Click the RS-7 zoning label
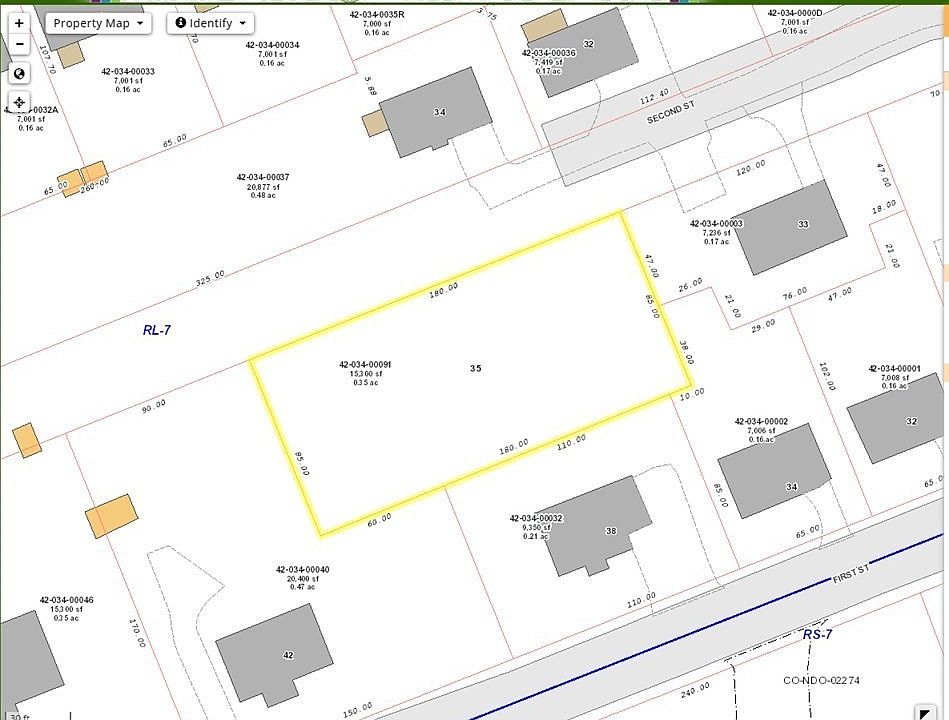This screenshot has height=720, width=949. click(818, 635)
